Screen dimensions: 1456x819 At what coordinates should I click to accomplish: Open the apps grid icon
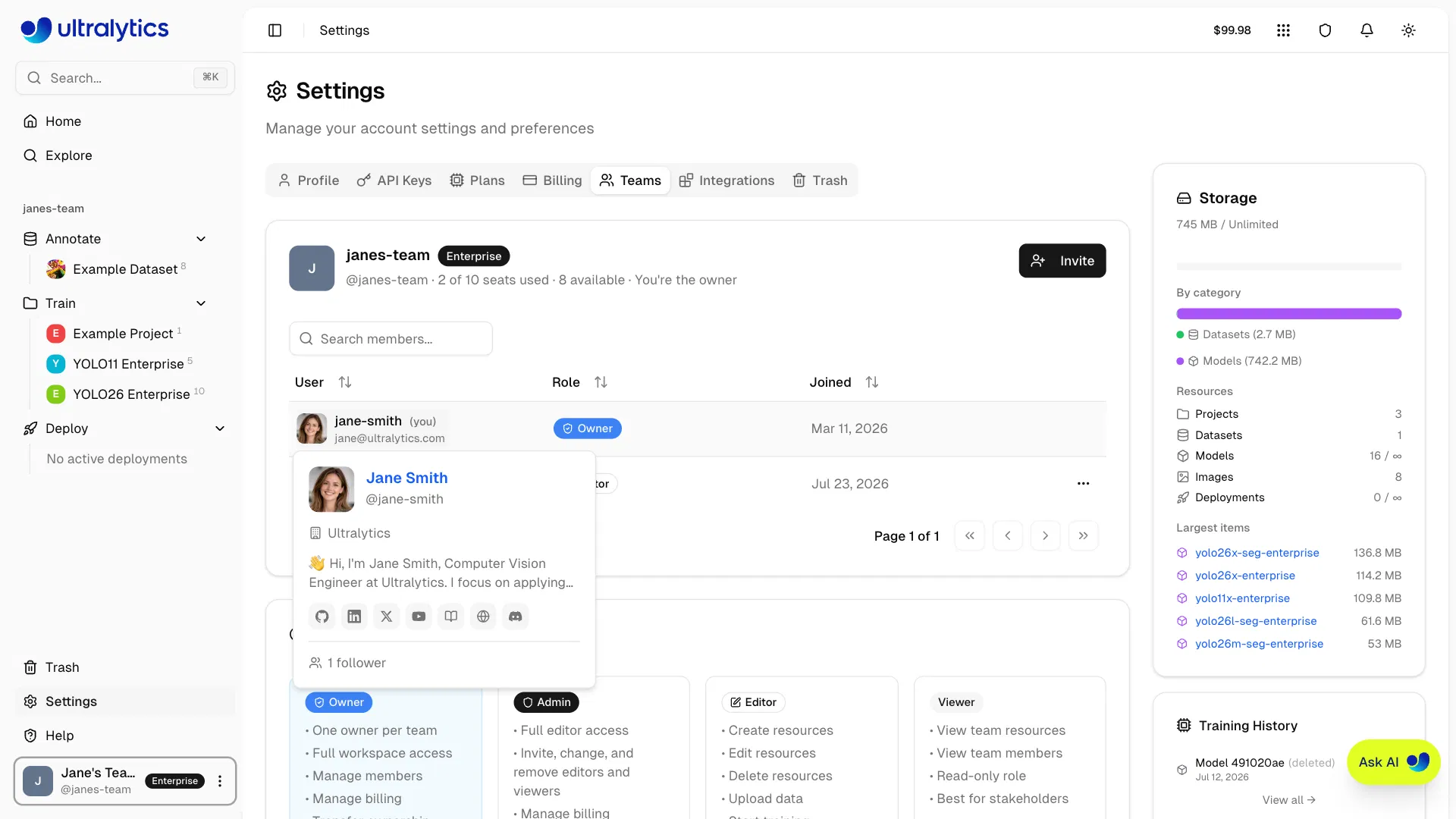(x=1283, y=30)
